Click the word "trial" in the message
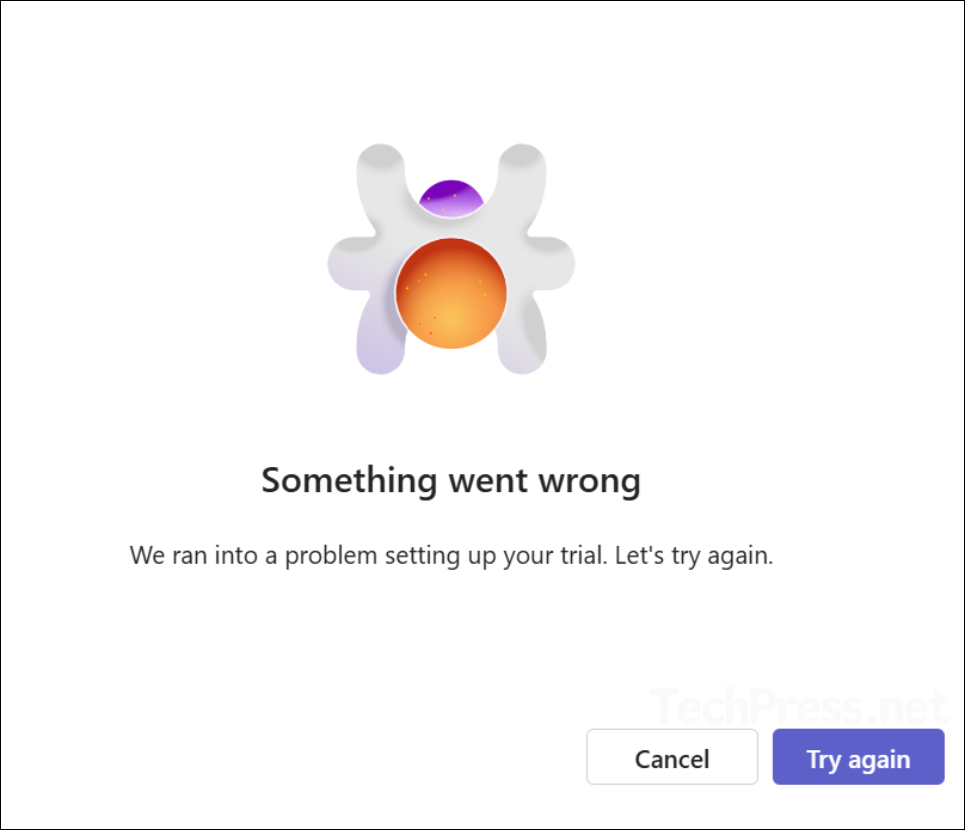 pos(578,556)
